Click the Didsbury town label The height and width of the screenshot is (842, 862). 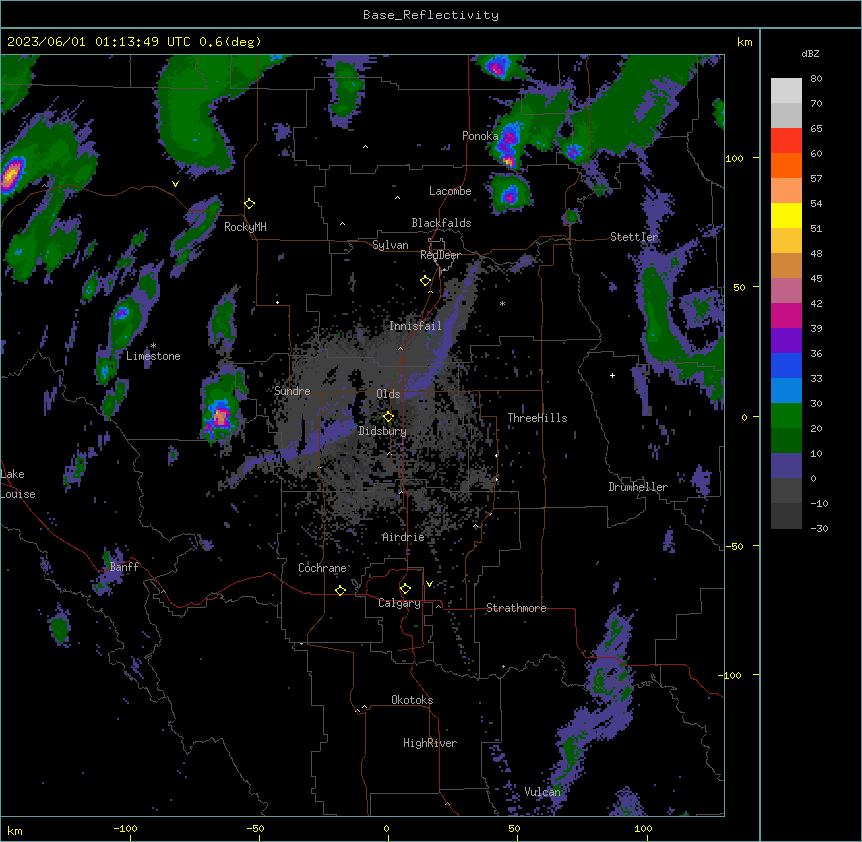(383, 431)
